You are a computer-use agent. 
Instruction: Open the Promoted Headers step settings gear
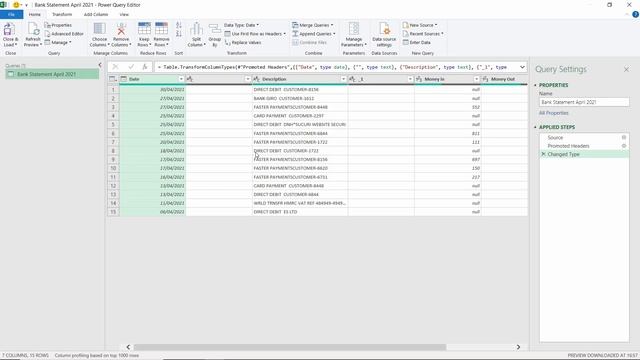click(624, 146)
